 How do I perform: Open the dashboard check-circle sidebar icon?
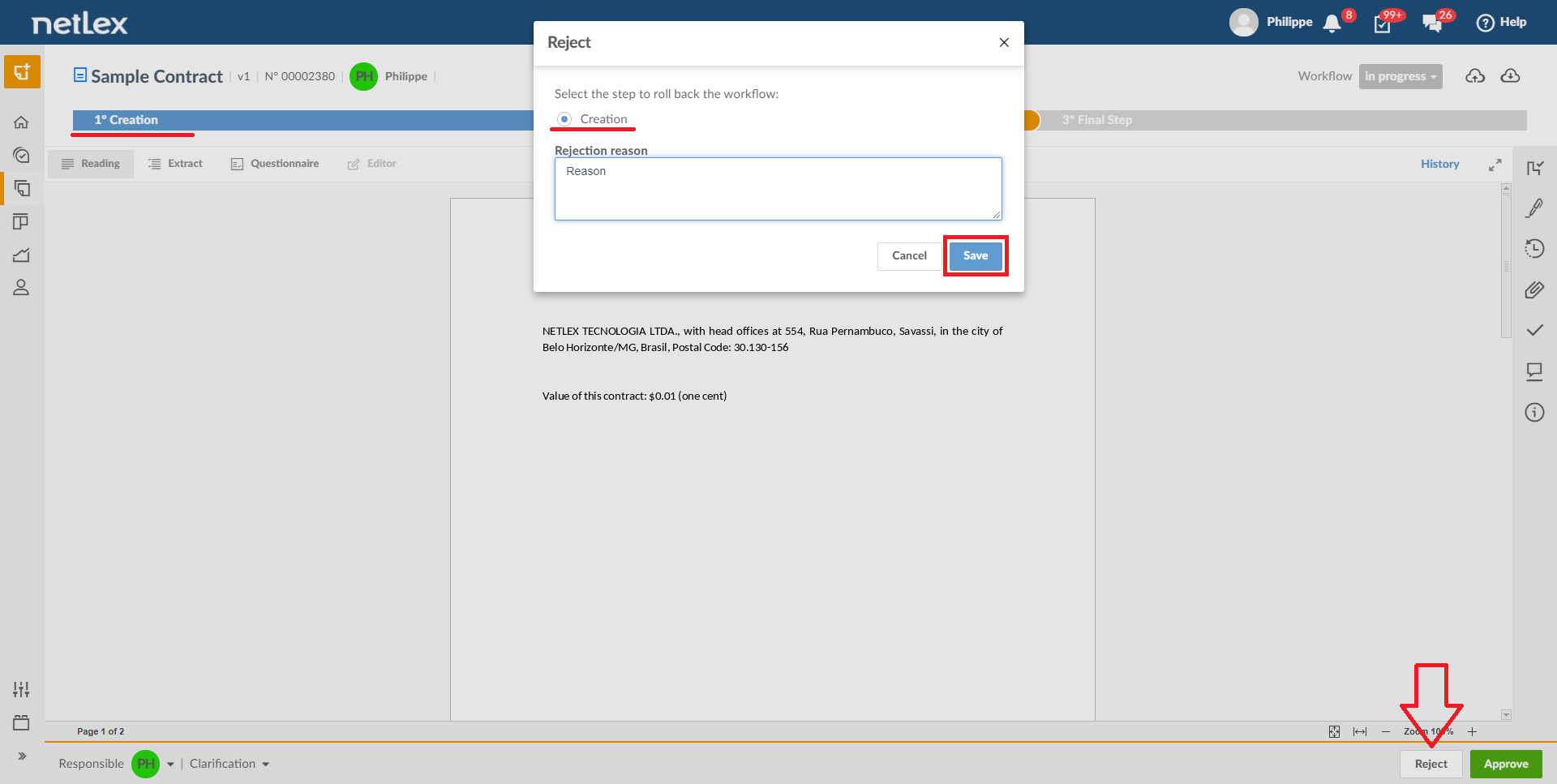tap(21, 155)
